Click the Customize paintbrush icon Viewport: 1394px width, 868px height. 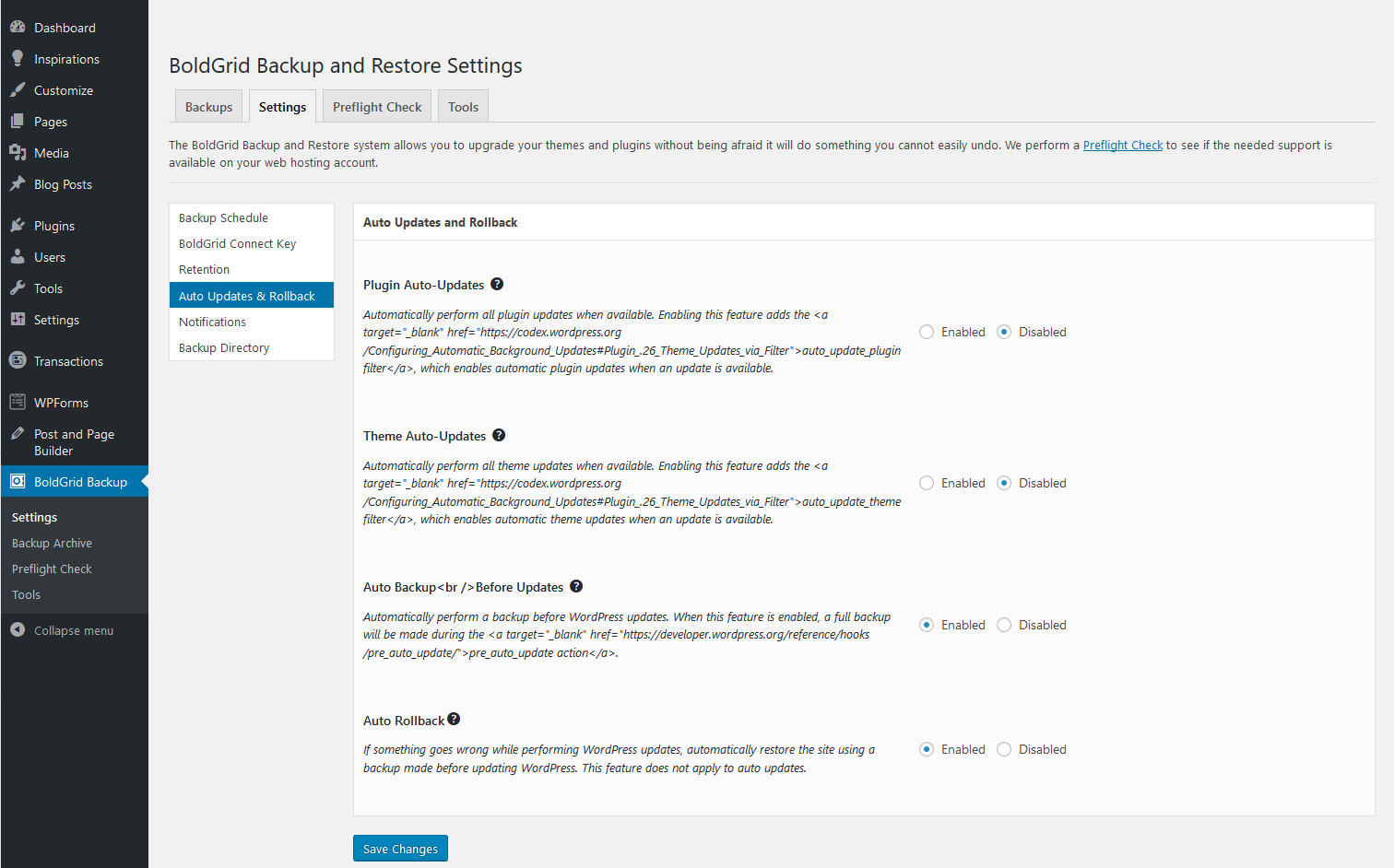(18, 90)
